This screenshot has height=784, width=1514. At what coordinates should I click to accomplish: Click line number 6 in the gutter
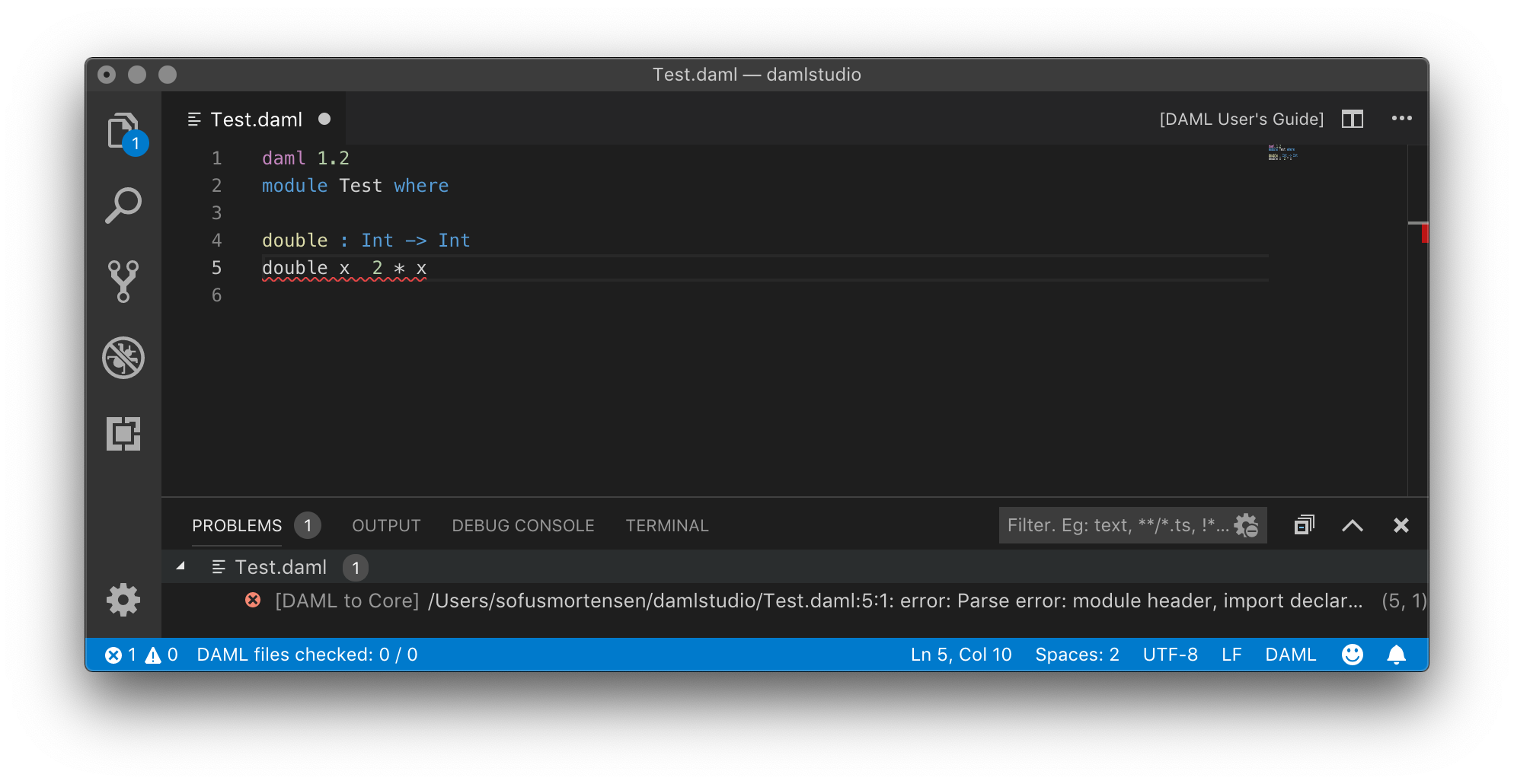tap(217, 295)
